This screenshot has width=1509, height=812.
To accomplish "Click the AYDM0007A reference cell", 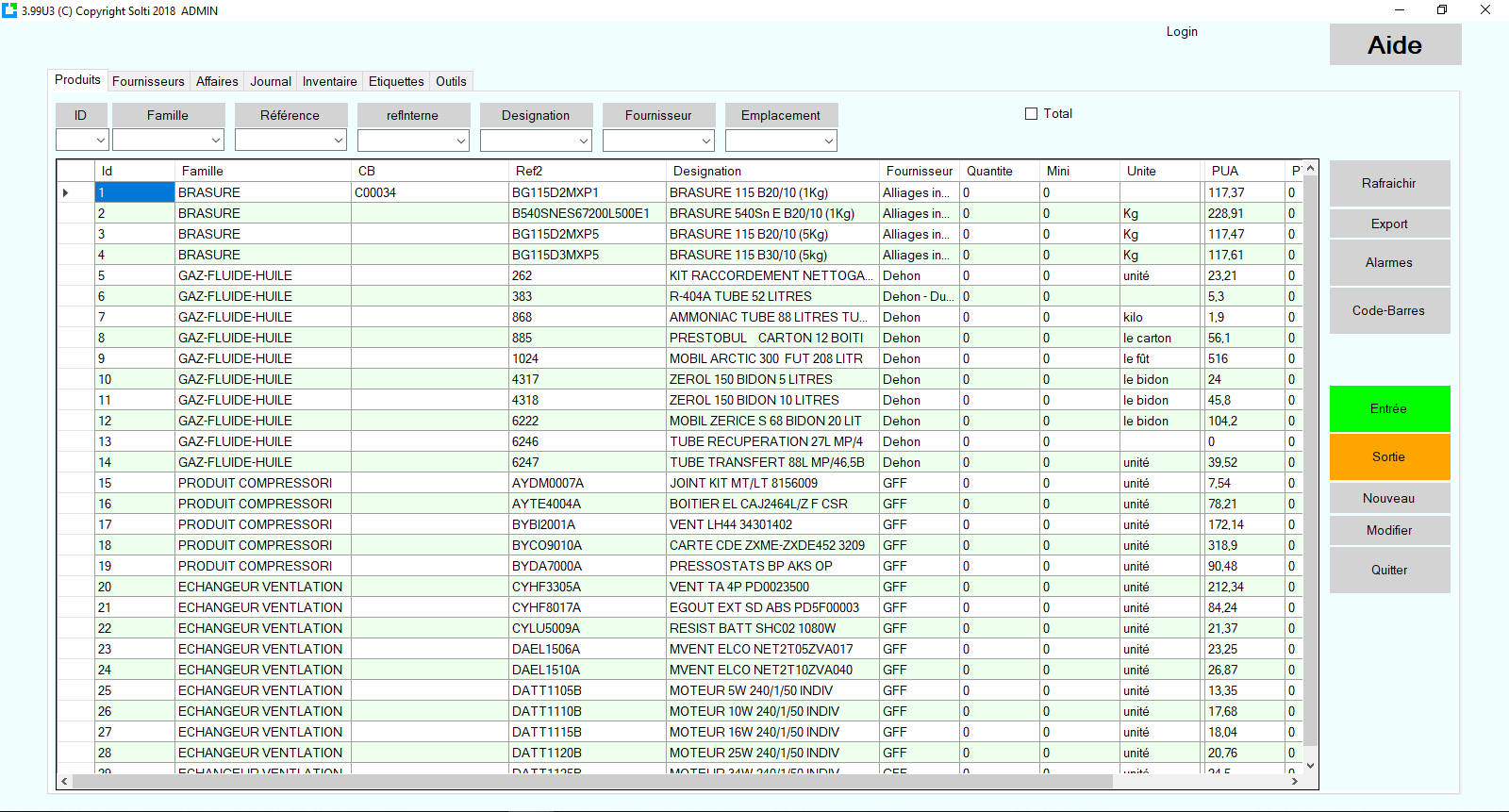I will [x=588, y=483].
